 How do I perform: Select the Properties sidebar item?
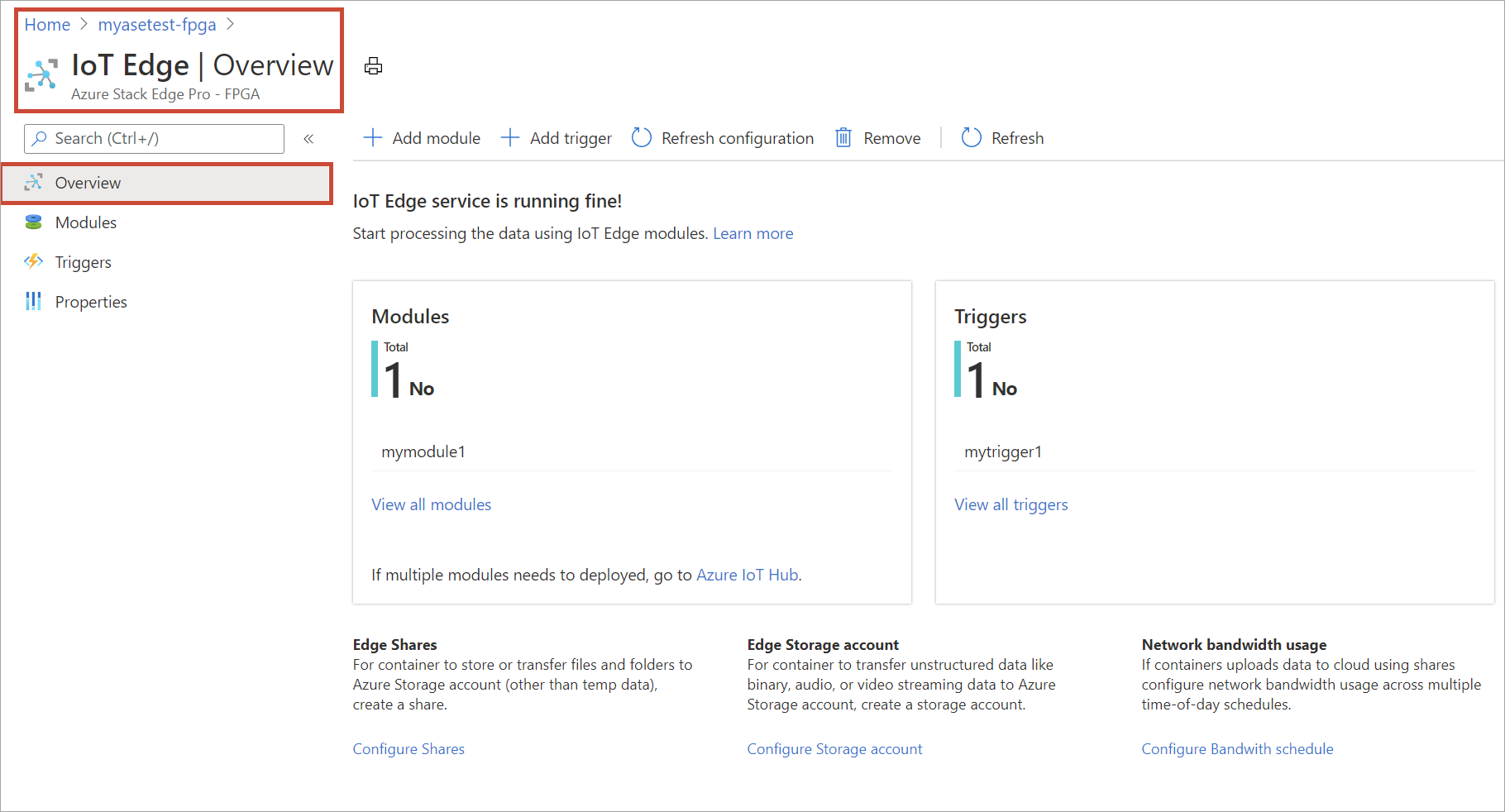(x=90, y=302)
